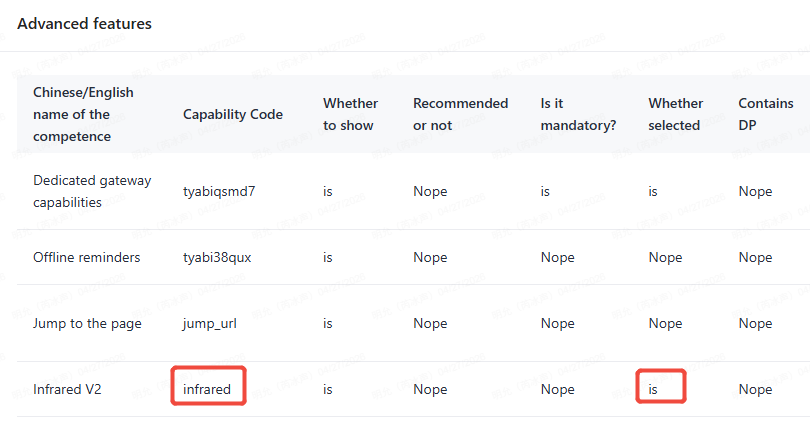The height and width of the screenshot is (423, 810).
Task: Click the "Contains DP" column header
Action: (765, 114)
